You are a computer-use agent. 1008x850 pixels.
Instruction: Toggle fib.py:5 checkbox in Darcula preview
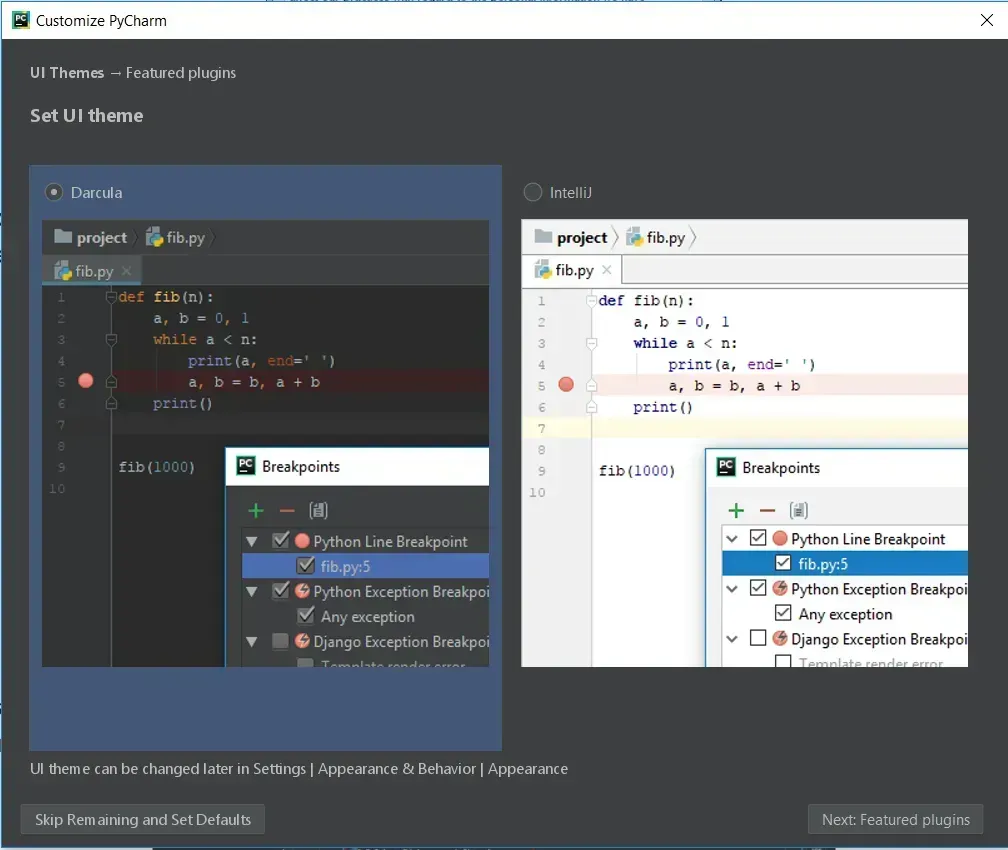click(305, 565)
